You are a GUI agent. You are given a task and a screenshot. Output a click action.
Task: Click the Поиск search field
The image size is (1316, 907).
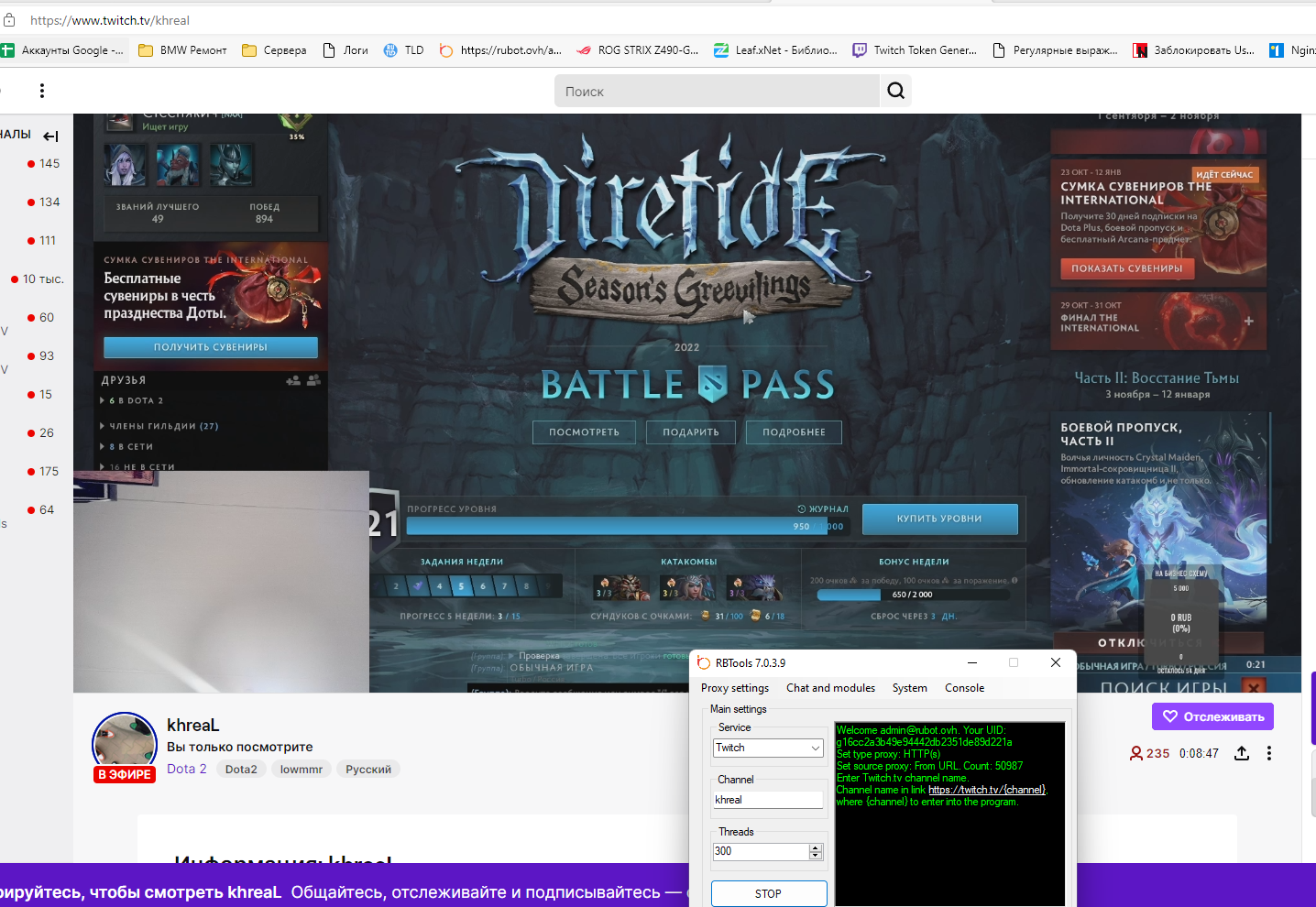(717, 92)
